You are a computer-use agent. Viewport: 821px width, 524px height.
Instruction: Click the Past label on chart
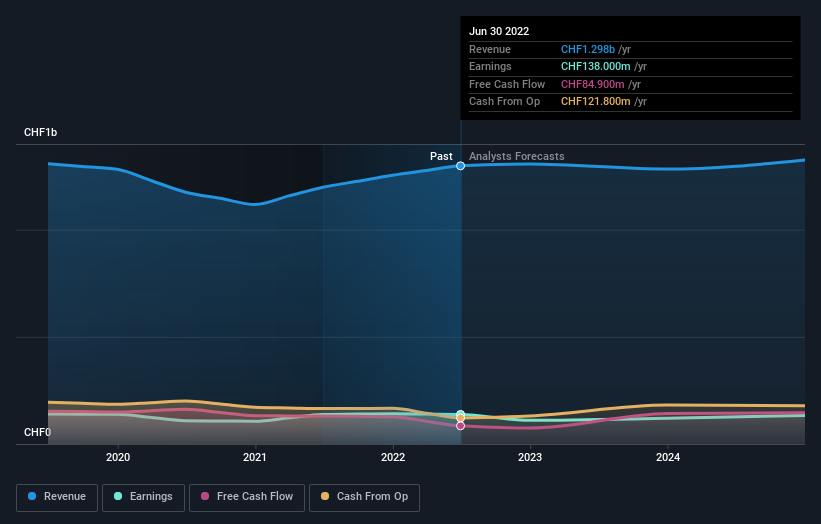[441, 156]
